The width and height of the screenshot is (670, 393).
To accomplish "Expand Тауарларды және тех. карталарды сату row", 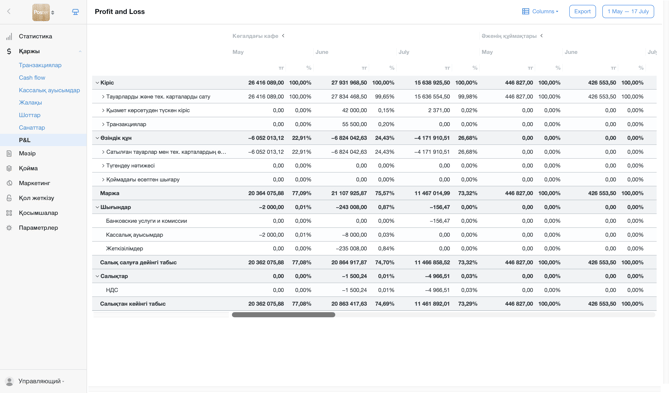I will pyautogui.click(x=103, y=97).
